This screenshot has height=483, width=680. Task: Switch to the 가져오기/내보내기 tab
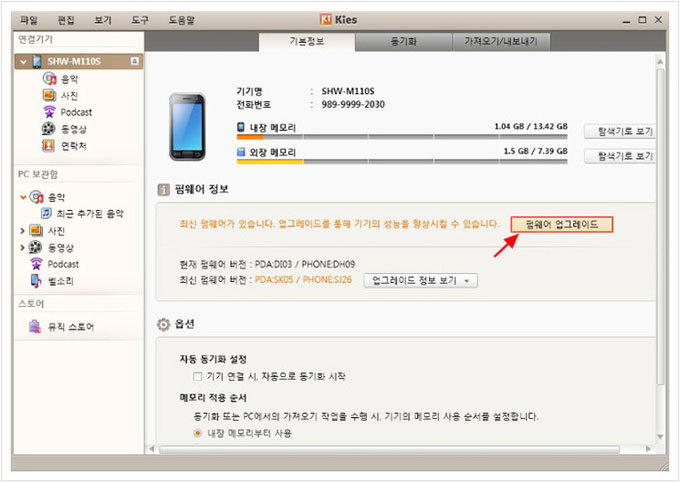pos(501,42)
